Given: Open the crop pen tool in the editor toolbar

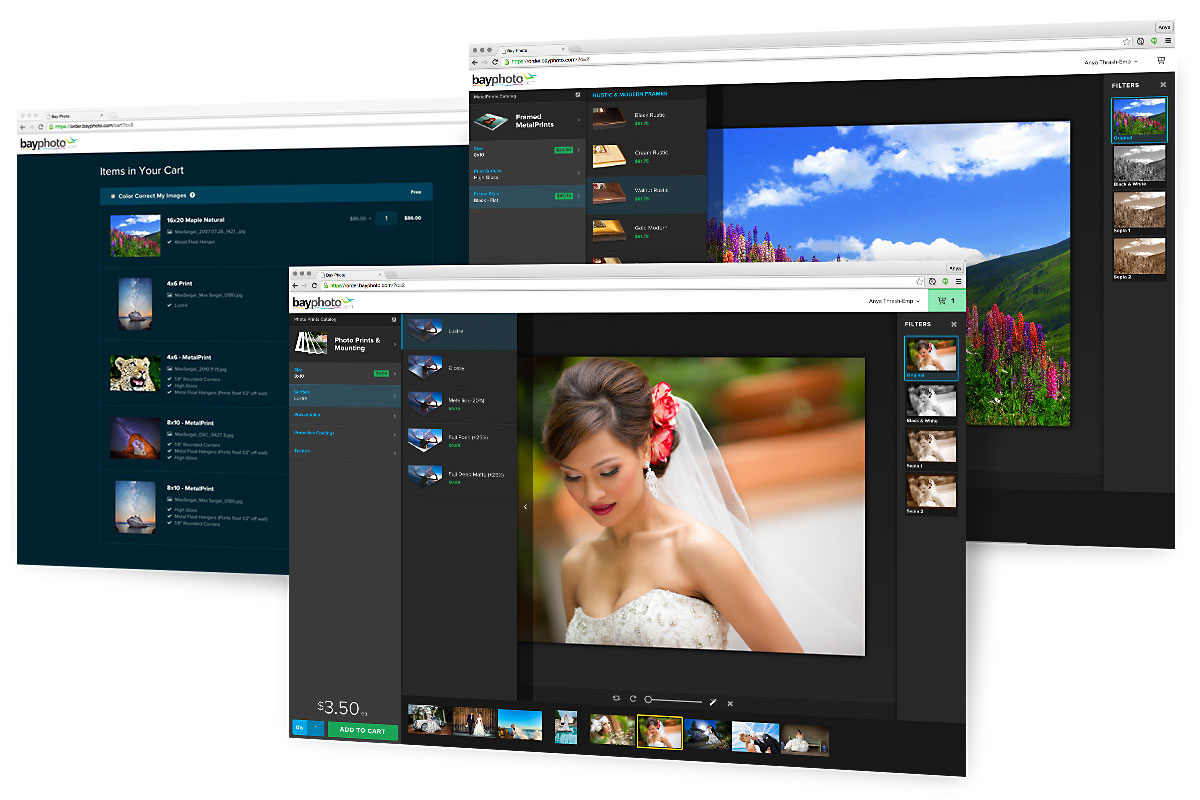Looking at the screenshot, I should tap(712, 702).
